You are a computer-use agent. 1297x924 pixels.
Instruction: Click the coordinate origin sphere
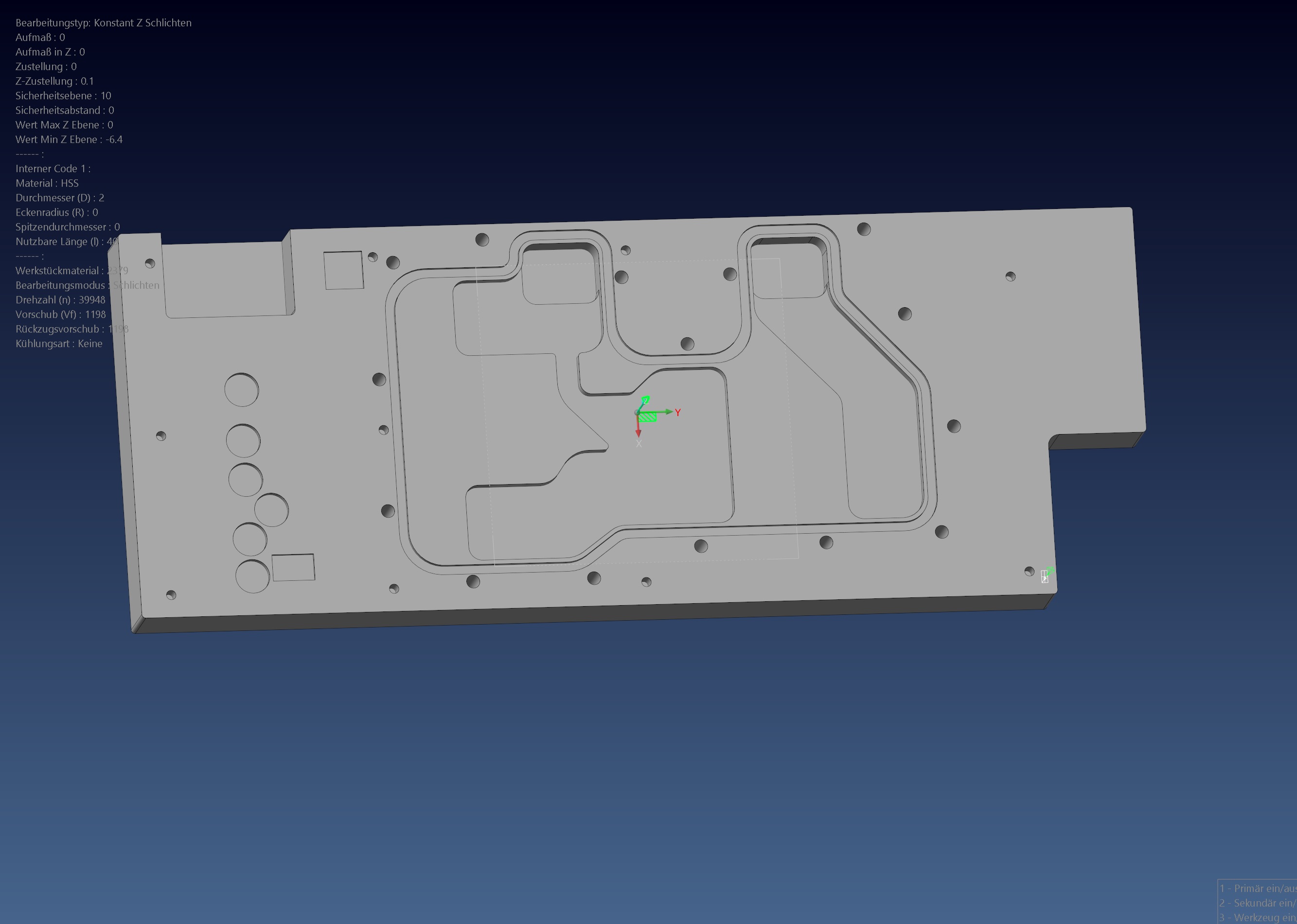point(638,412)
